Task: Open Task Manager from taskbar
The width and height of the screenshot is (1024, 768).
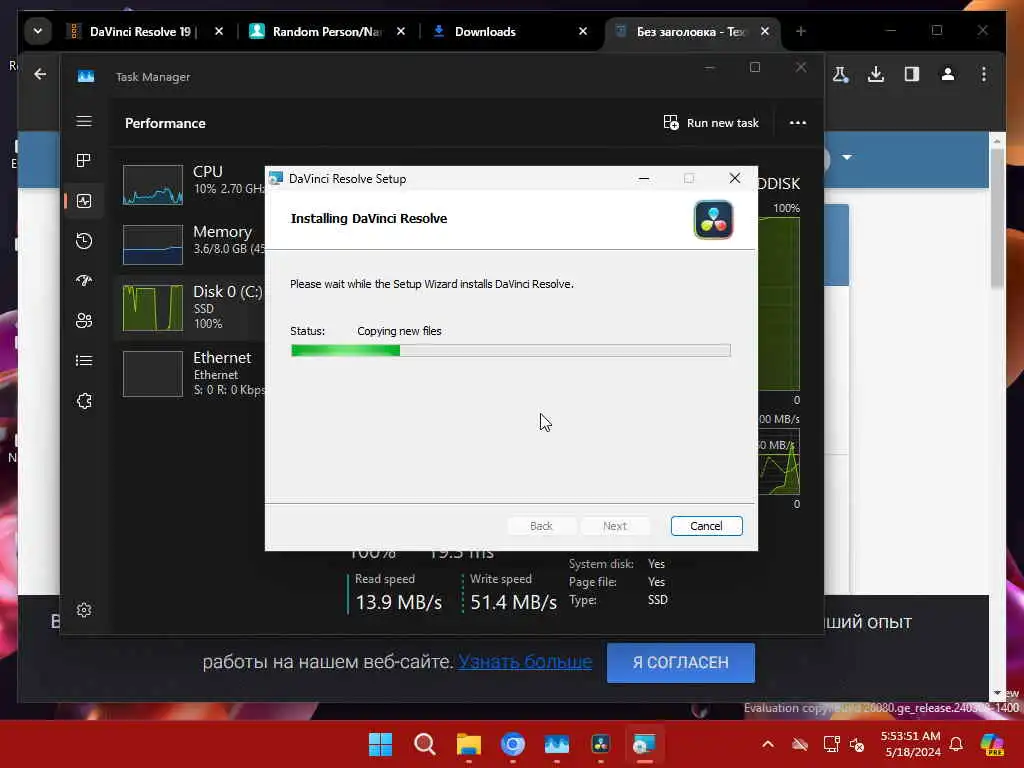Action: point(556,744)
